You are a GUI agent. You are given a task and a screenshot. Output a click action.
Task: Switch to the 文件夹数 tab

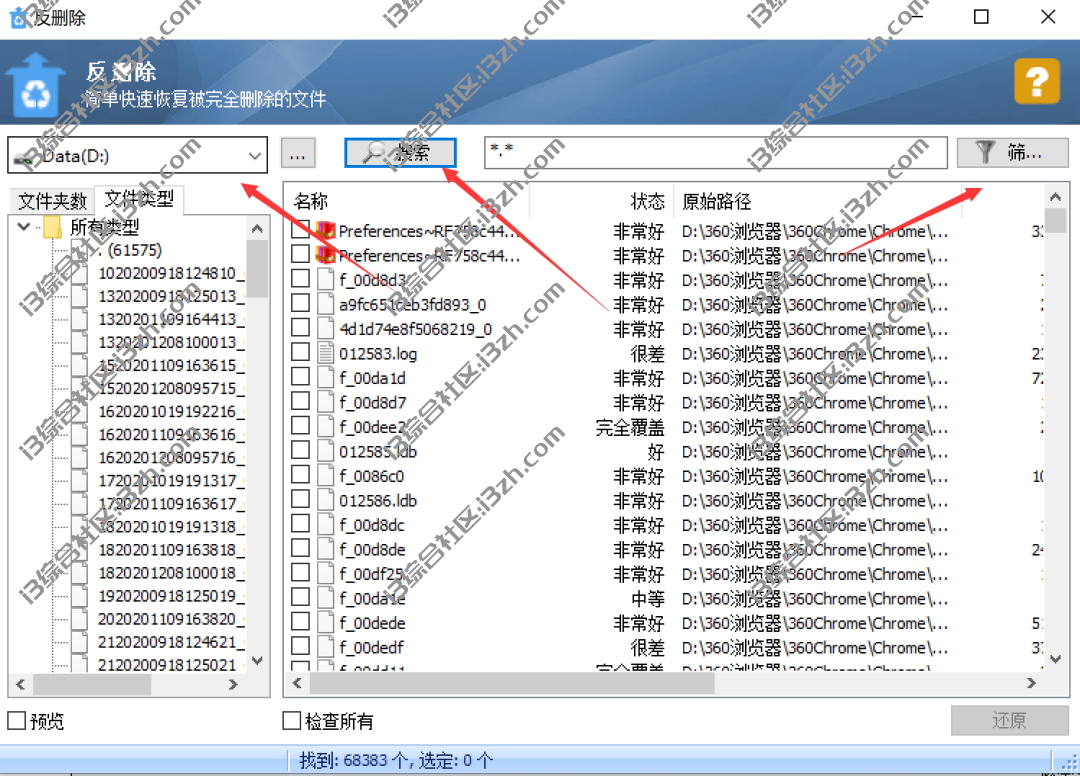52,200
